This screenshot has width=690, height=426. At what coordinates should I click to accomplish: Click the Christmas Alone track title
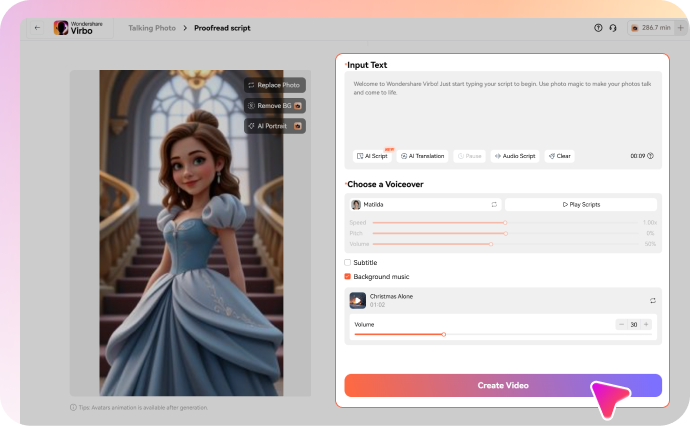[x=391, y=296]
